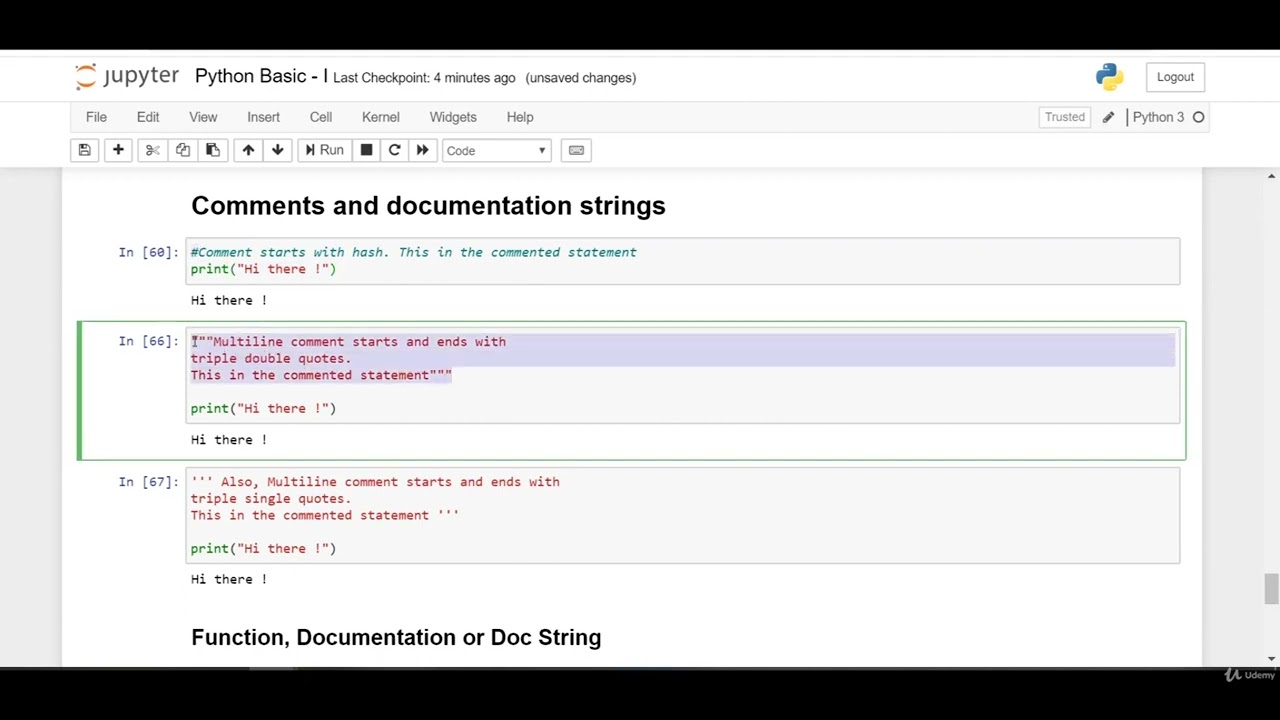Move selected cell down arrow
The height and width of the screenshot is (720, 1280).
[277, 150]
